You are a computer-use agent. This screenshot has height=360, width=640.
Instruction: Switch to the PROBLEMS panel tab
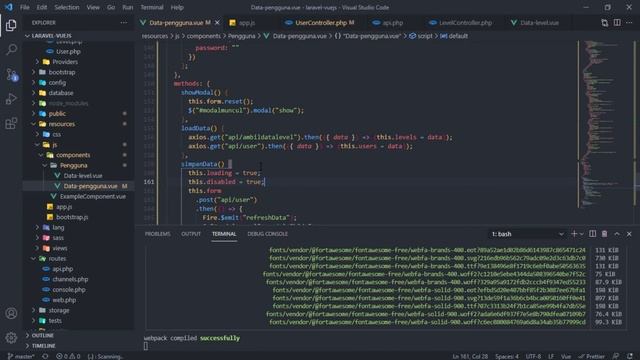point(158,234)
